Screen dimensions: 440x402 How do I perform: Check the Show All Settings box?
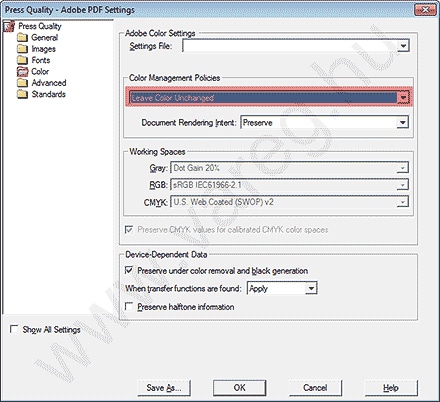[x=14, y=329]
